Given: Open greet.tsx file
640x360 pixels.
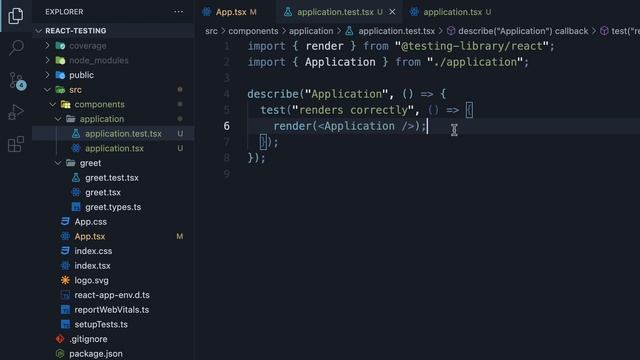Looking at the screenshot, I should [103, 192].
